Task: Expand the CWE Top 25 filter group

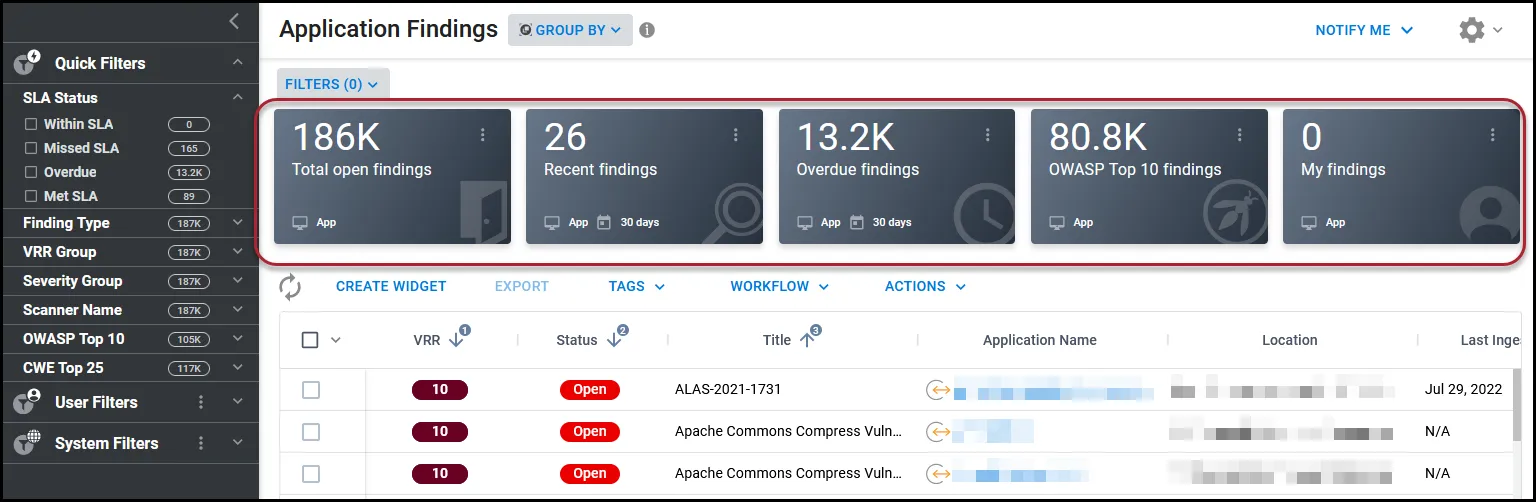Action: [x=238, y=367]
